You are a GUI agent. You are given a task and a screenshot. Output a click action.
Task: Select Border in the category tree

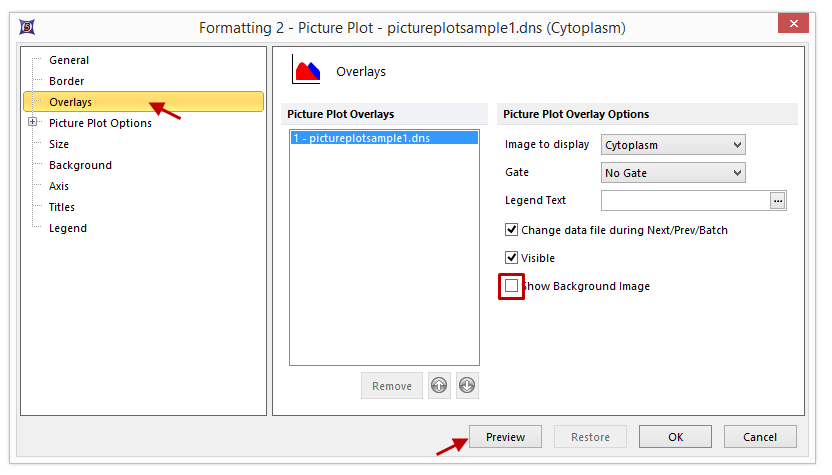[67, 81]
